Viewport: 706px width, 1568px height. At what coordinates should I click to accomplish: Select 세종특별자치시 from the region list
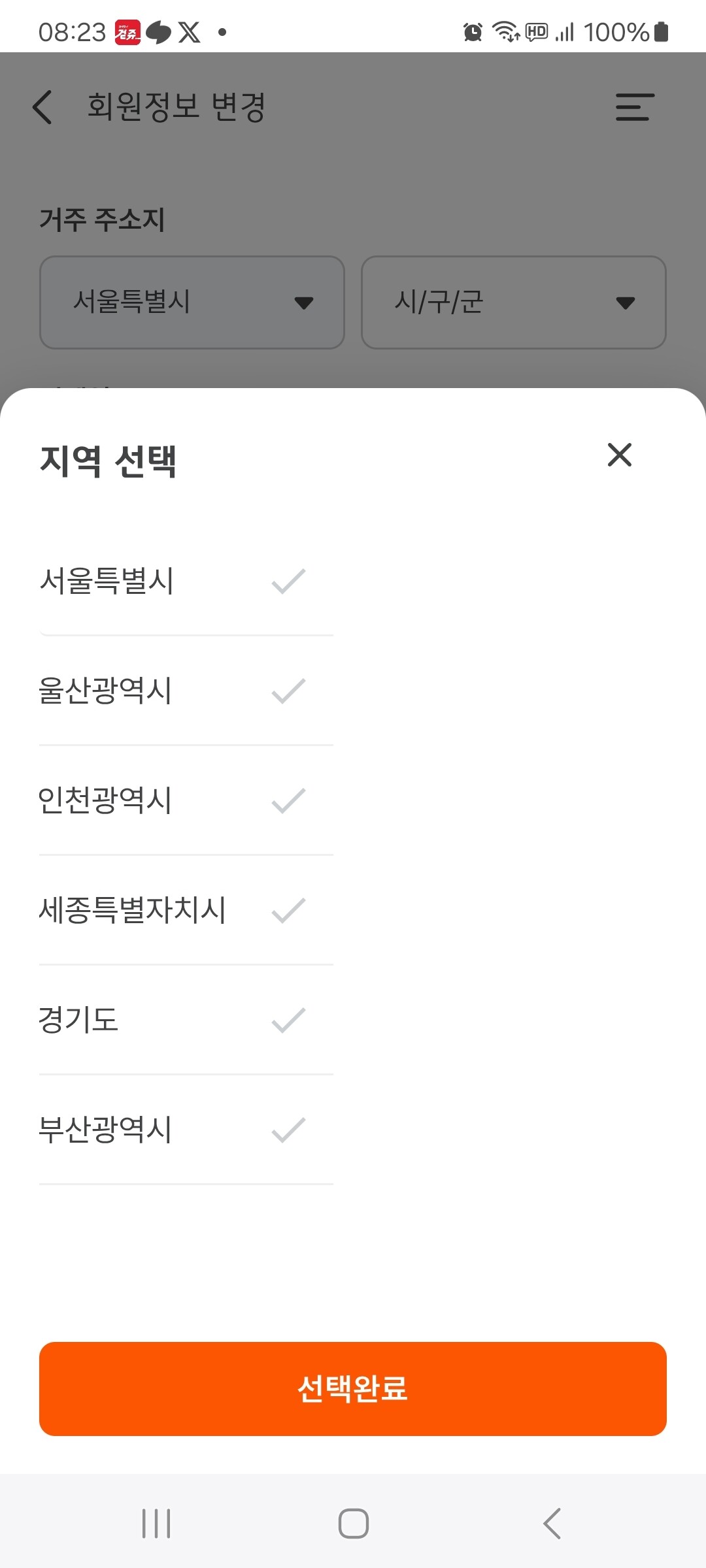pyautogui.click(x=186, y=910)
